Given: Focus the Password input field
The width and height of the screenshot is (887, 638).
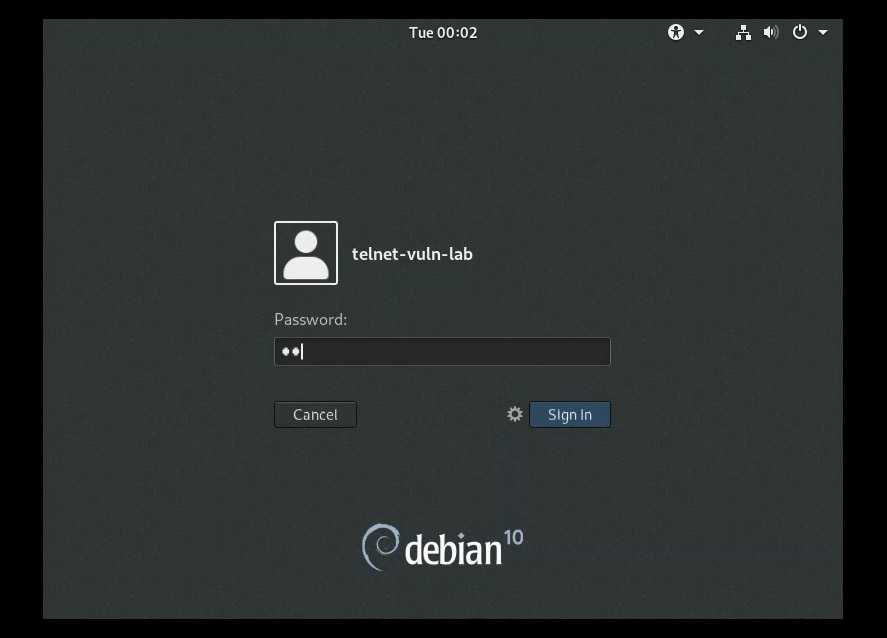Looking at the screenshot, I should pos(442,350).
